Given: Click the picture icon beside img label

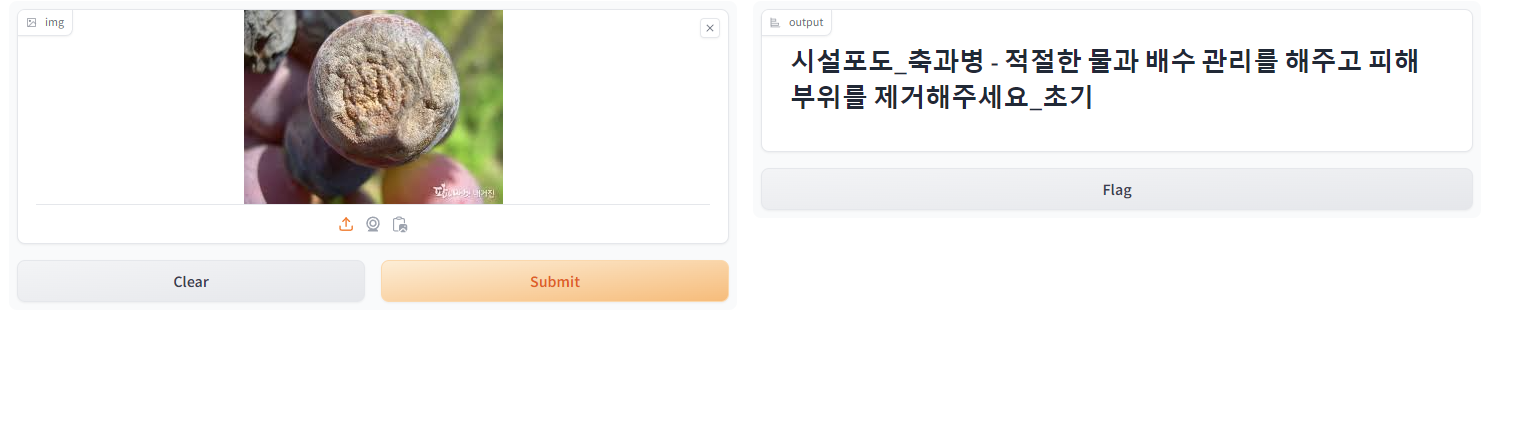Looking at the screenshot, I should (32, 22).
